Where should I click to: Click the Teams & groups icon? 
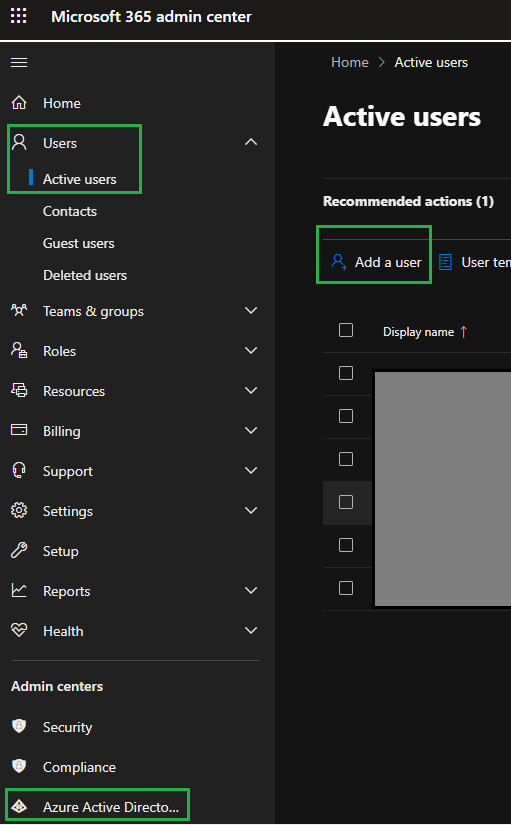click(x=19, y=310)
